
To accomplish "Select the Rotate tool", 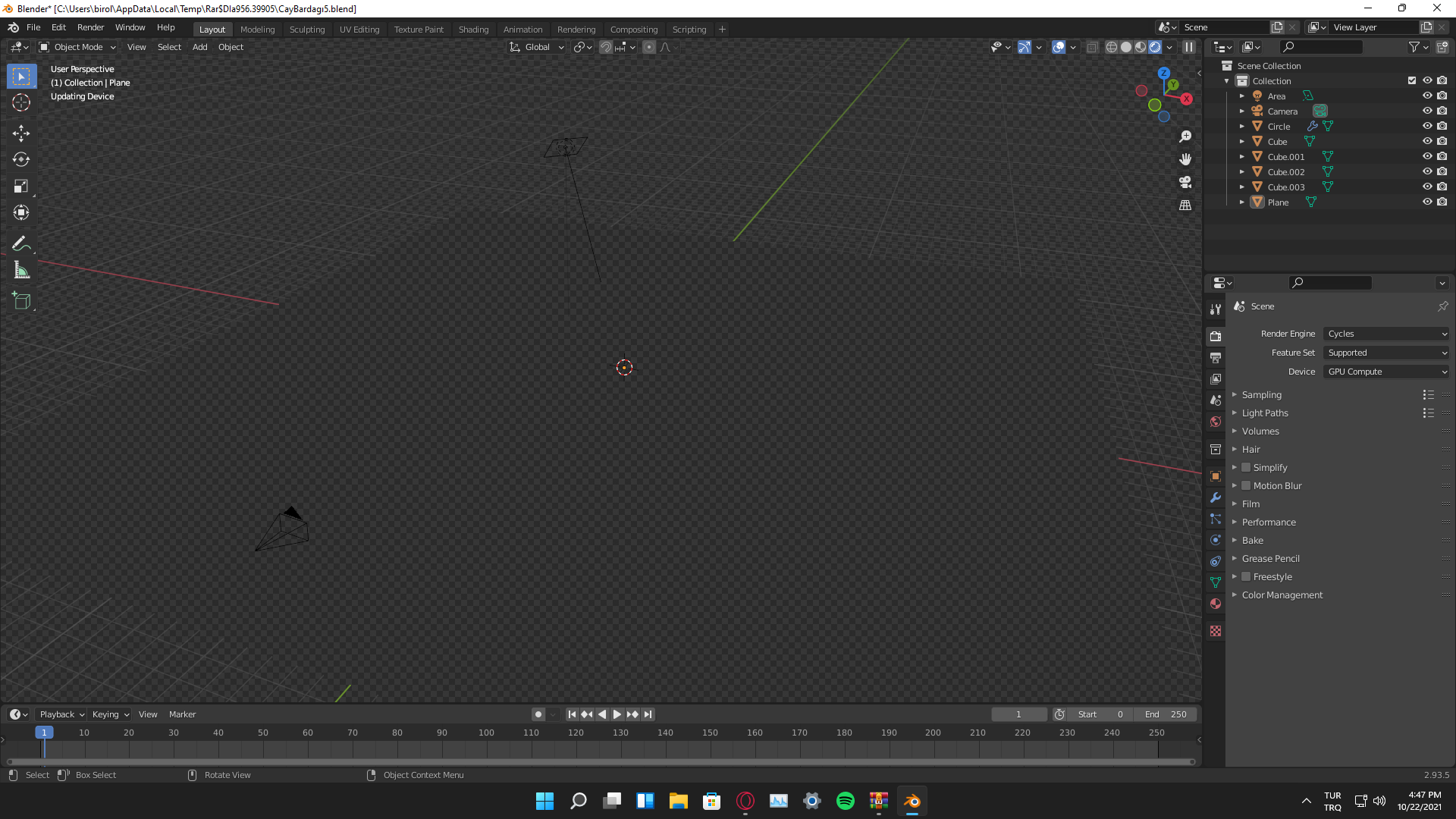I will coord(20,159).
